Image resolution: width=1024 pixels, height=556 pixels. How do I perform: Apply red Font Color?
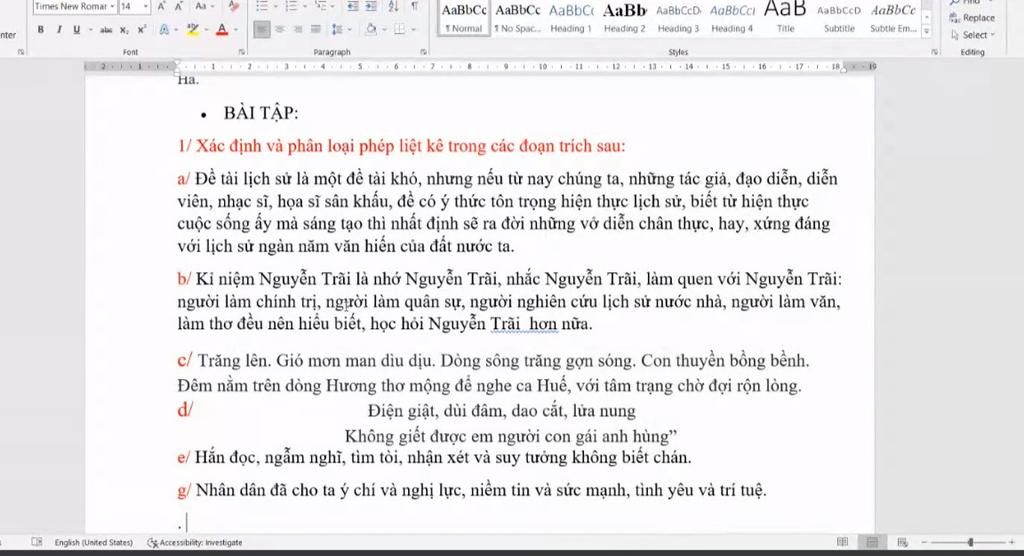[x=222, y=29]
